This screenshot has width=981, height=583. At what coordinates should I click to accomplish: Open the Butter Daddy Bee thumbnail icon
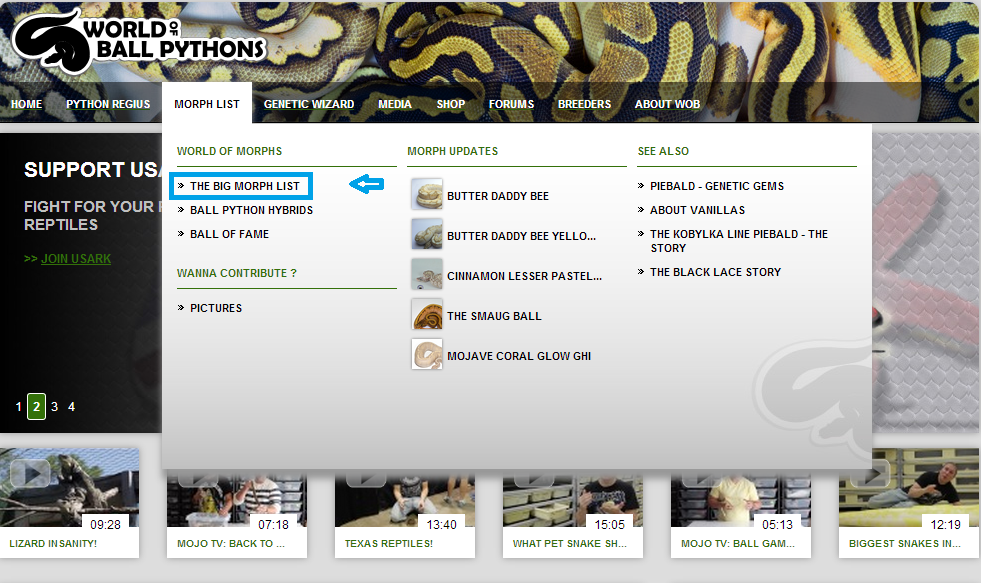pos(427,195)
